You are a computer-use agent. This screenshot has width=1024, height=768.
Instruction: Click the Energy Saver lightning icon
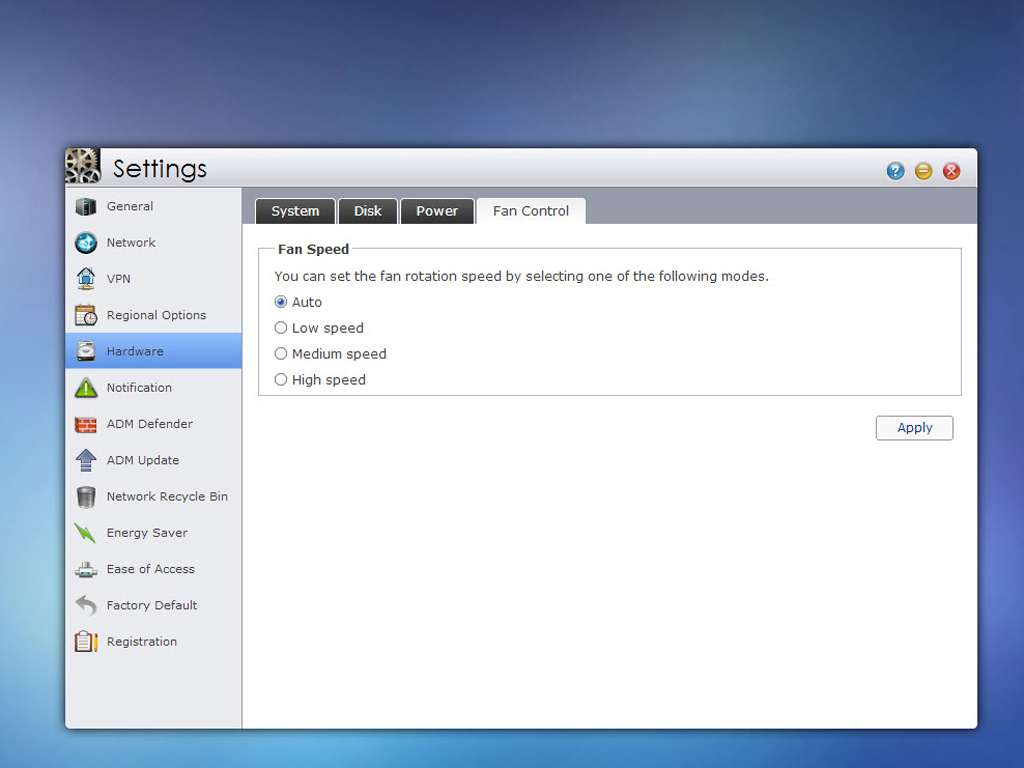(x=86, y=533)
